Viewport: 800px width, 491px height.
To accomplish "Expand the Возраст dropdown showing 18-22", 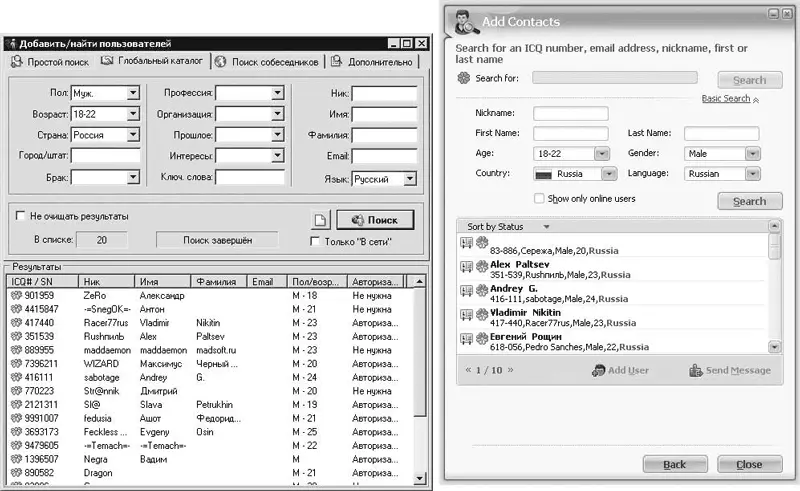I will [133, 114].
